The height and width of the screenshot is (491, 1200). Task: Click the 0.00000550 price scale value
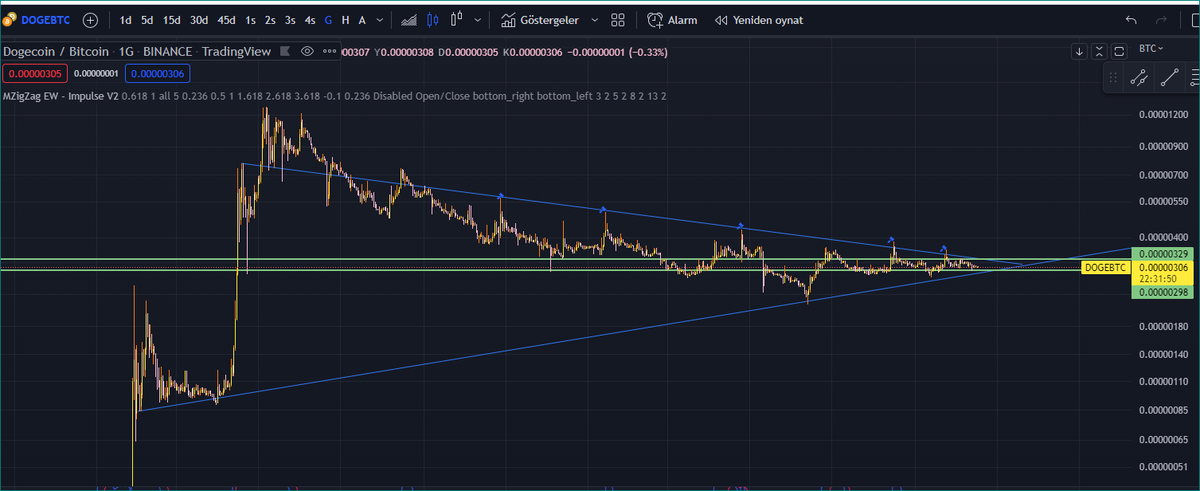(1162, 201)
